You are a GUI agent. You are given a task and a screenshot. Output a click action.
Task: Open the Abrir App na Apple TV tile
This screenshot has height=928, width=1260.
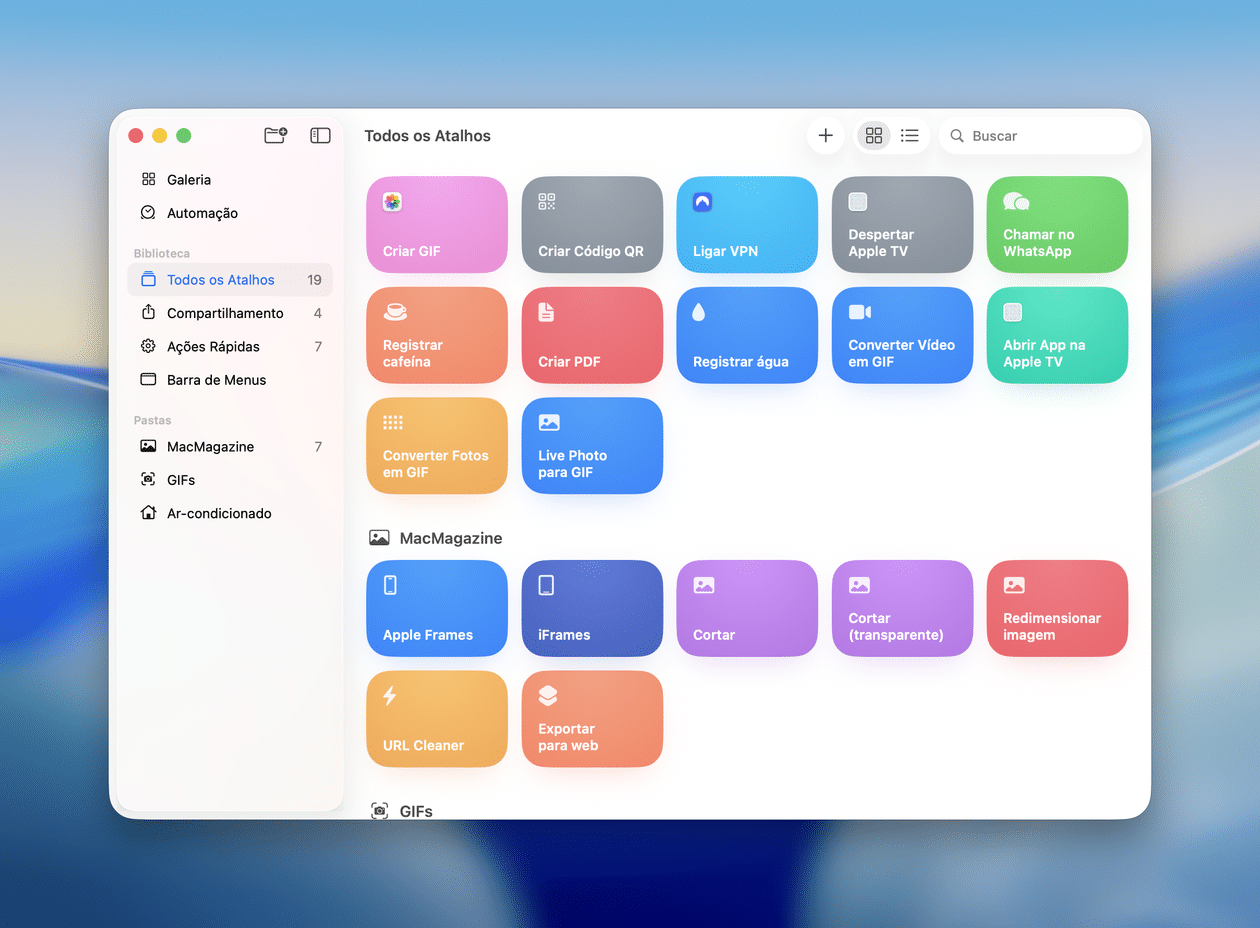click(x=1057, y=335)
